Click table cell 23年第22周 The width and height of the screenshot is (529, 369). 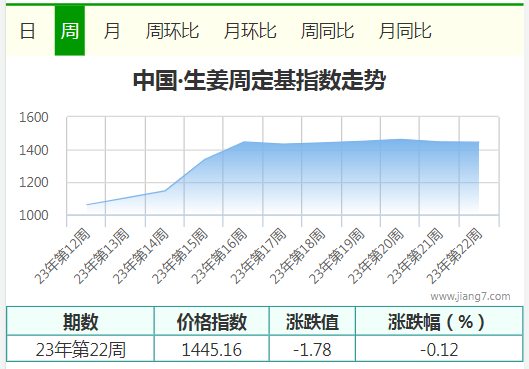click(x=80, y=350)
